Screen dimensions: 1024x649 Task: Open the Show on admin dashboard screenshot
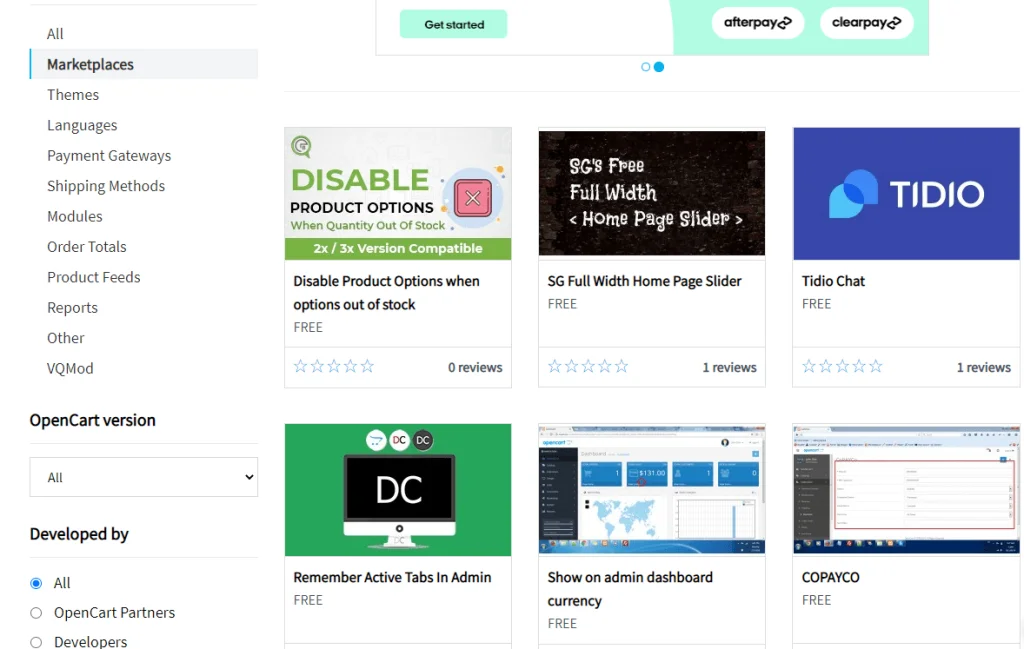[652, 490]
